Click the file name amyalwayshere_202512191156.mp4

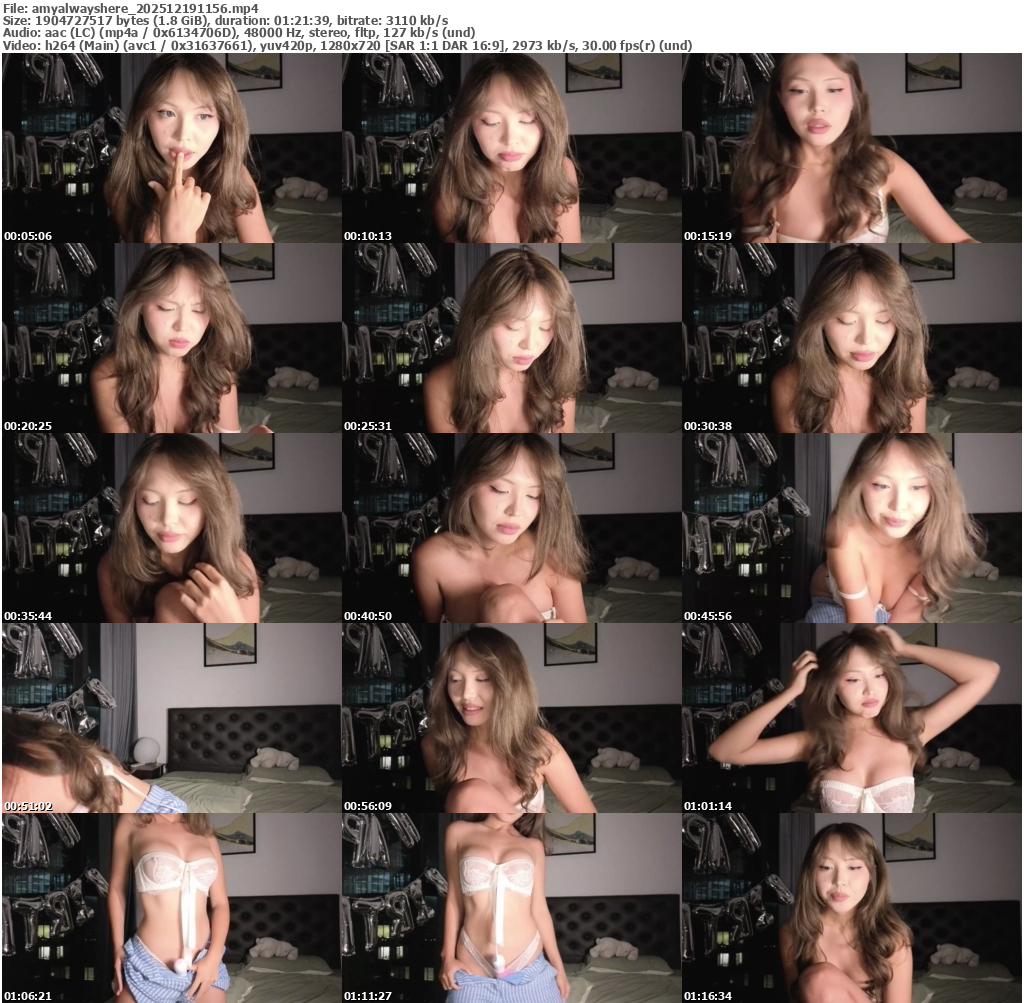[x=145, y=8]
